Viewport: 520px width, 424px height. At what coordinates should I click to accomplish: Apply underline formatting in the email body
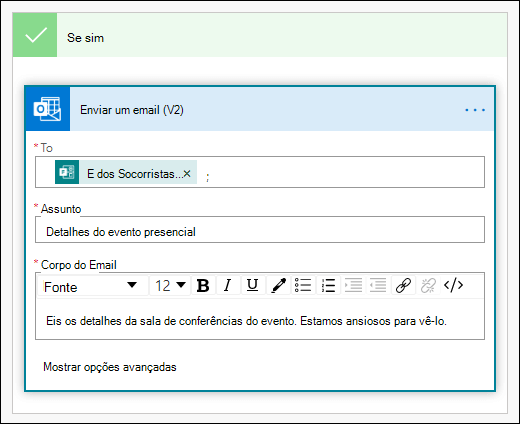click(x=253, y=286)
